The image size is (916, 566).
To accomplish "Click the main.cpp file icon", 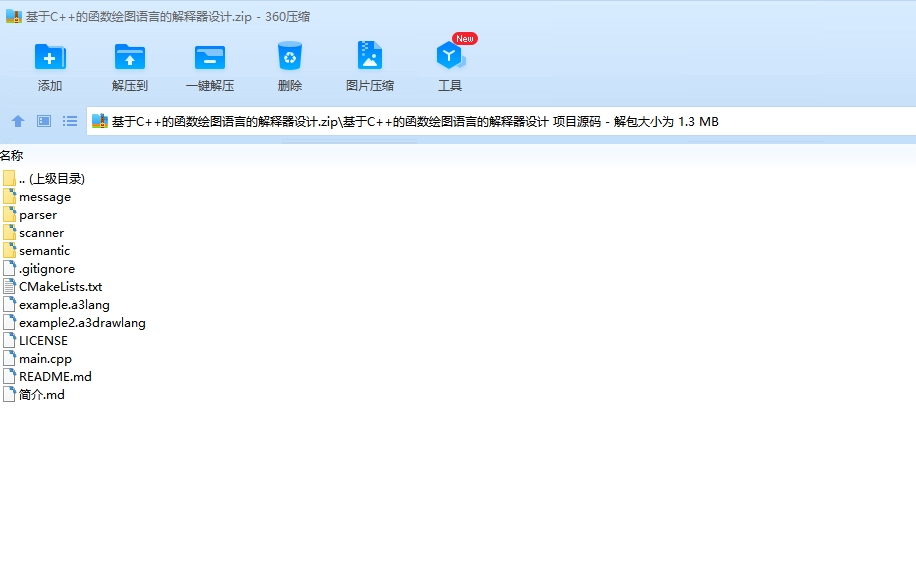I will (9, 359).
